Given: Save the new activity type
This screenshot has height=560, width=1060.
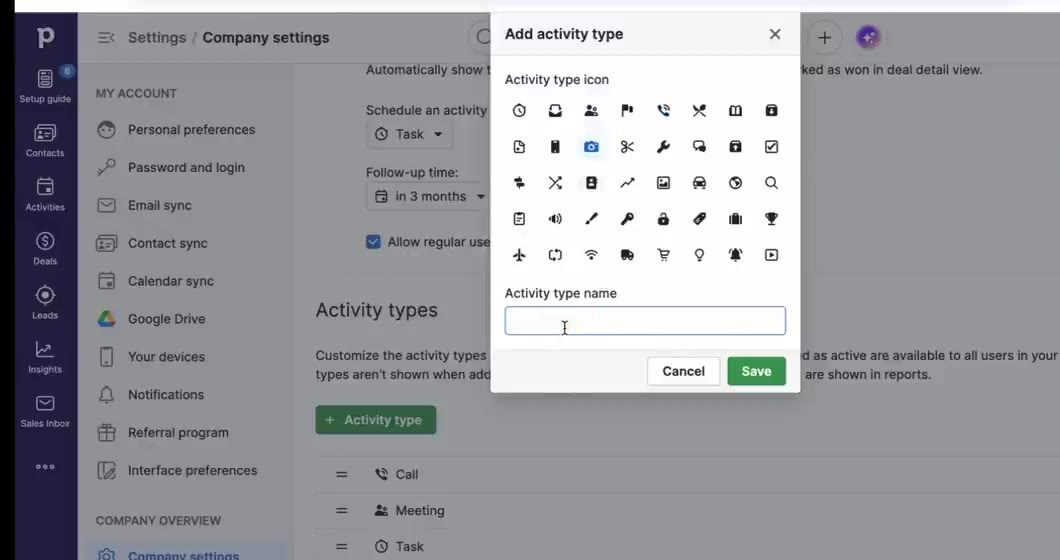Looking at the screenshot, I should [x=756, y=371].
